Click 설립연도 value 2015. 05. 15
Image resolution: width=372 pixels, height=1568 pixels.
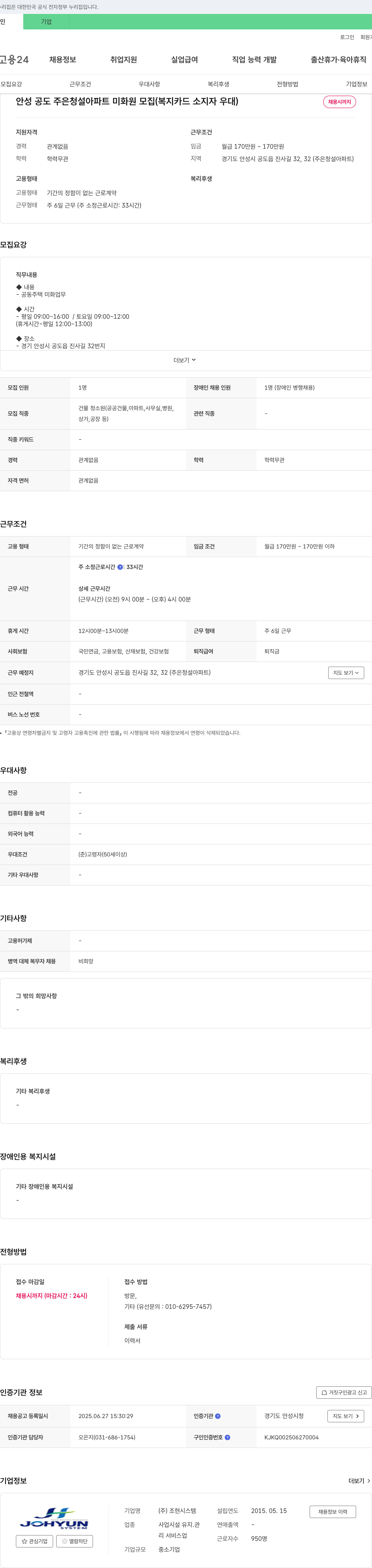coord(269,1511)
